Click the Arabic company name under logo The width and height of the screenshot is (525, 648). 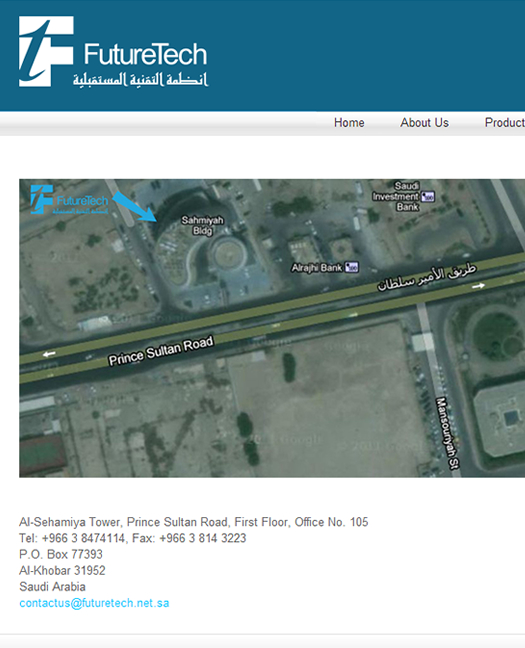tap(141, 79)
